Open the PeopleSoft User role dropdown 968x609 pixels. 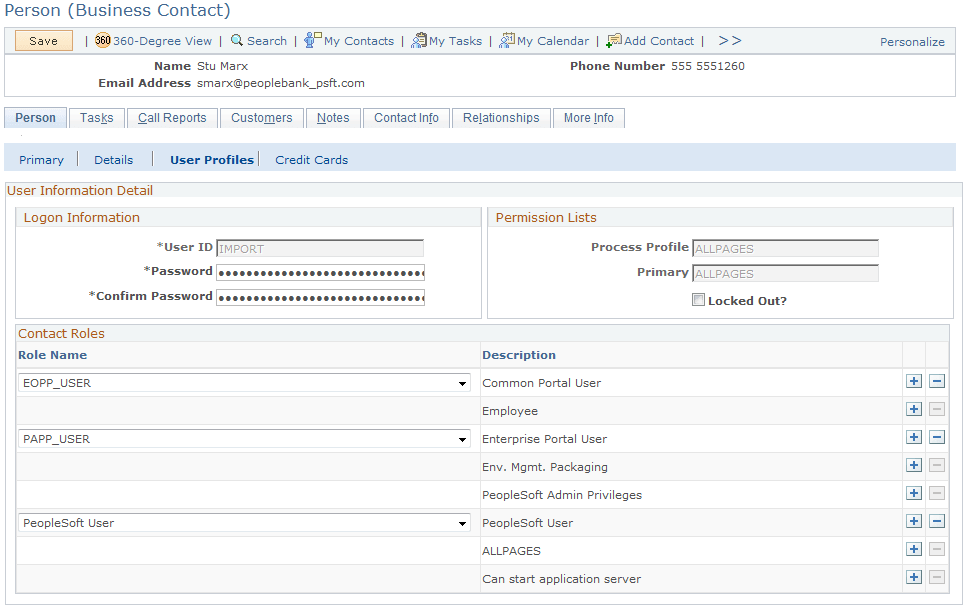(461, 523)
